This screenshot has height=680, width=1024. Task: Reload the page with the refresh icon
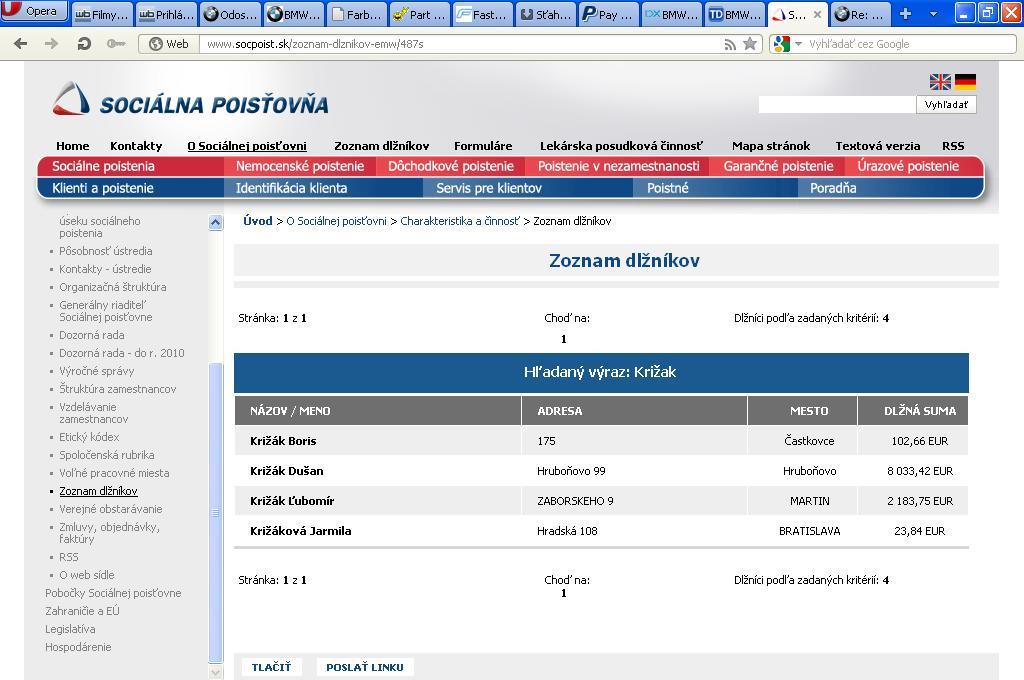[84, 44]
